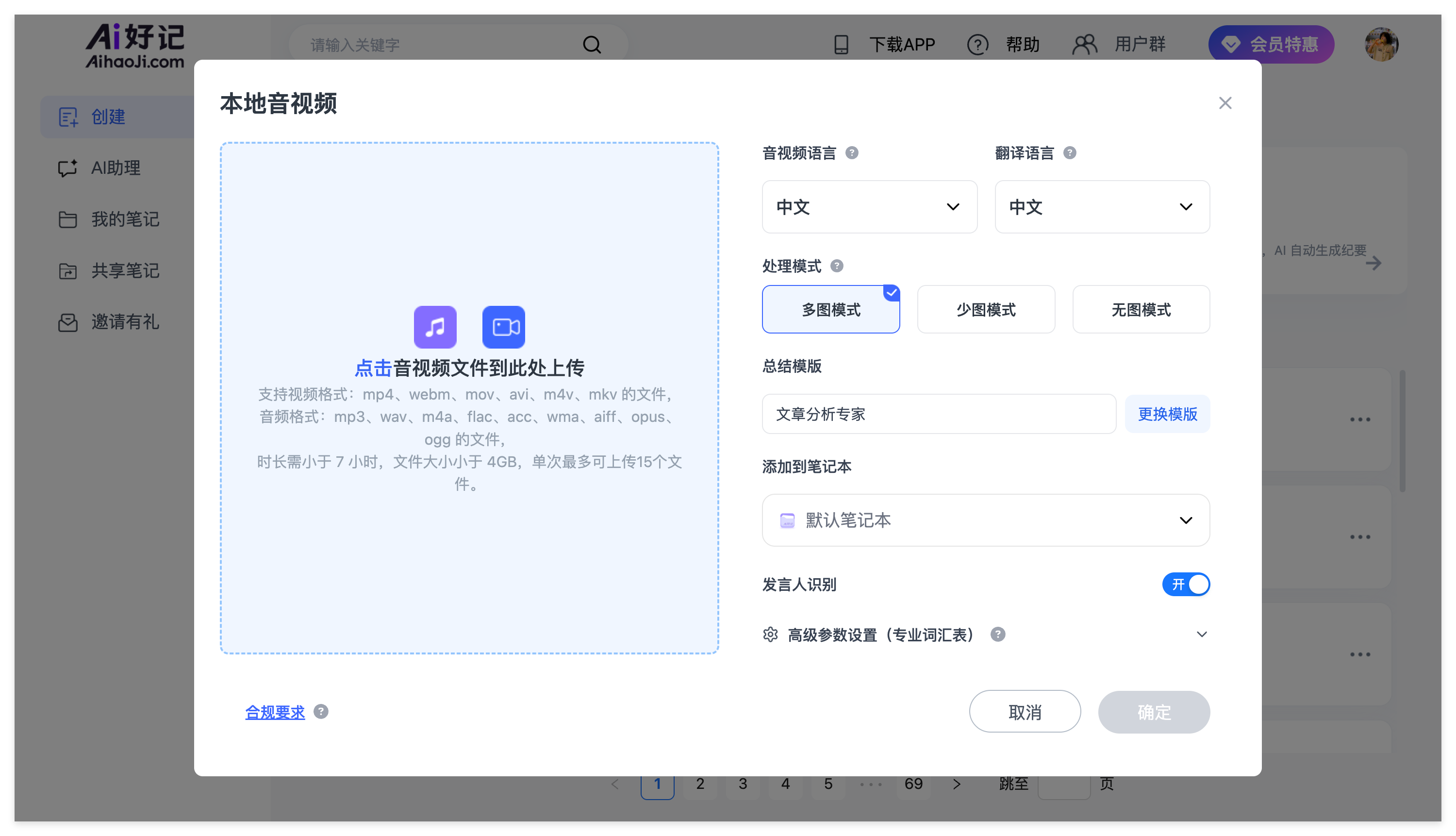The image size is (1456, 836).
Task: Click the purple music note audio icon
Action: [x=435, y=327]
